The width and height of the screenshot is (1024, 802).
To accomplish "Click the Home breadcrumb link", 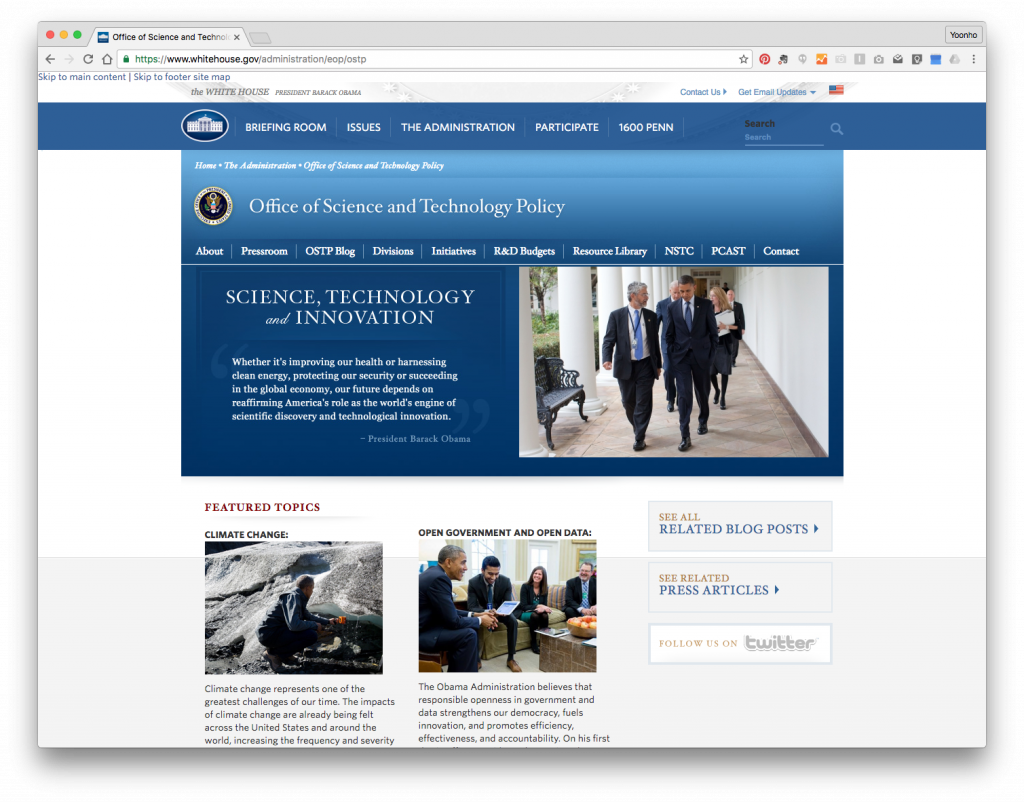I will [x=205, y=165].
